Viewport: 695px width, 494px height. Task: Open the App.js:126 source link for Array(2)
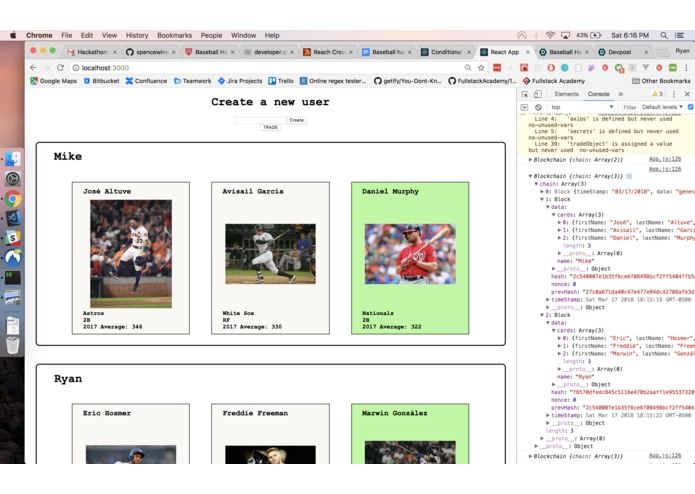coord(664,159)
